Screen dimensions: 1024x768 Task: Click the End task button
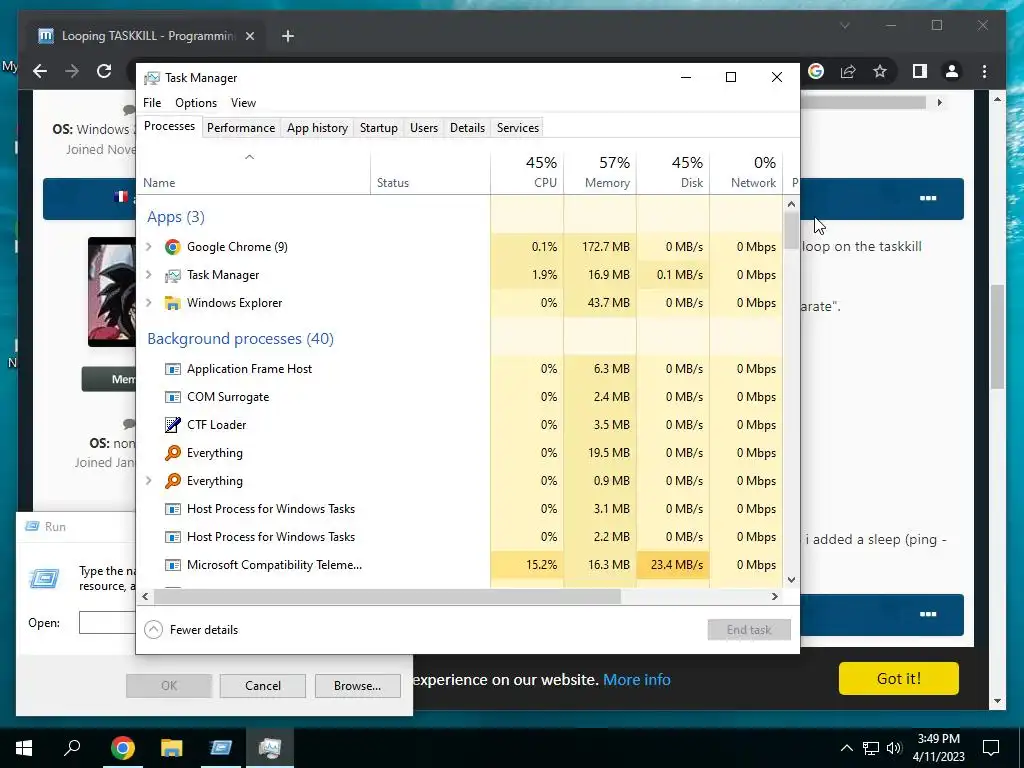(x=749, y=630)
